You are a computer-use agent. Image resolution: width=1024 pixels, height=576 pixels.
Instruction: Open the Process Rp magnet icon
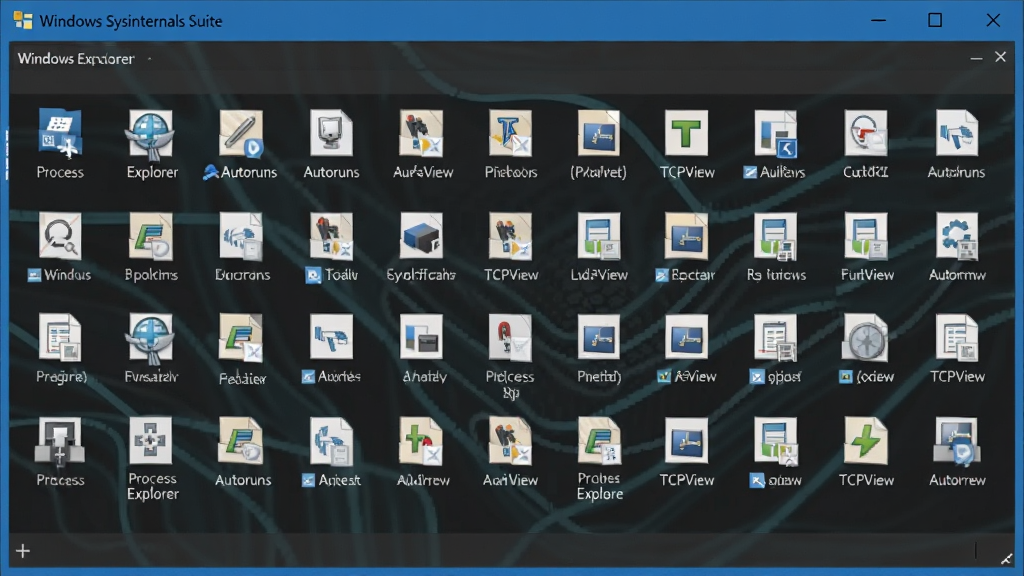[511, 338]
